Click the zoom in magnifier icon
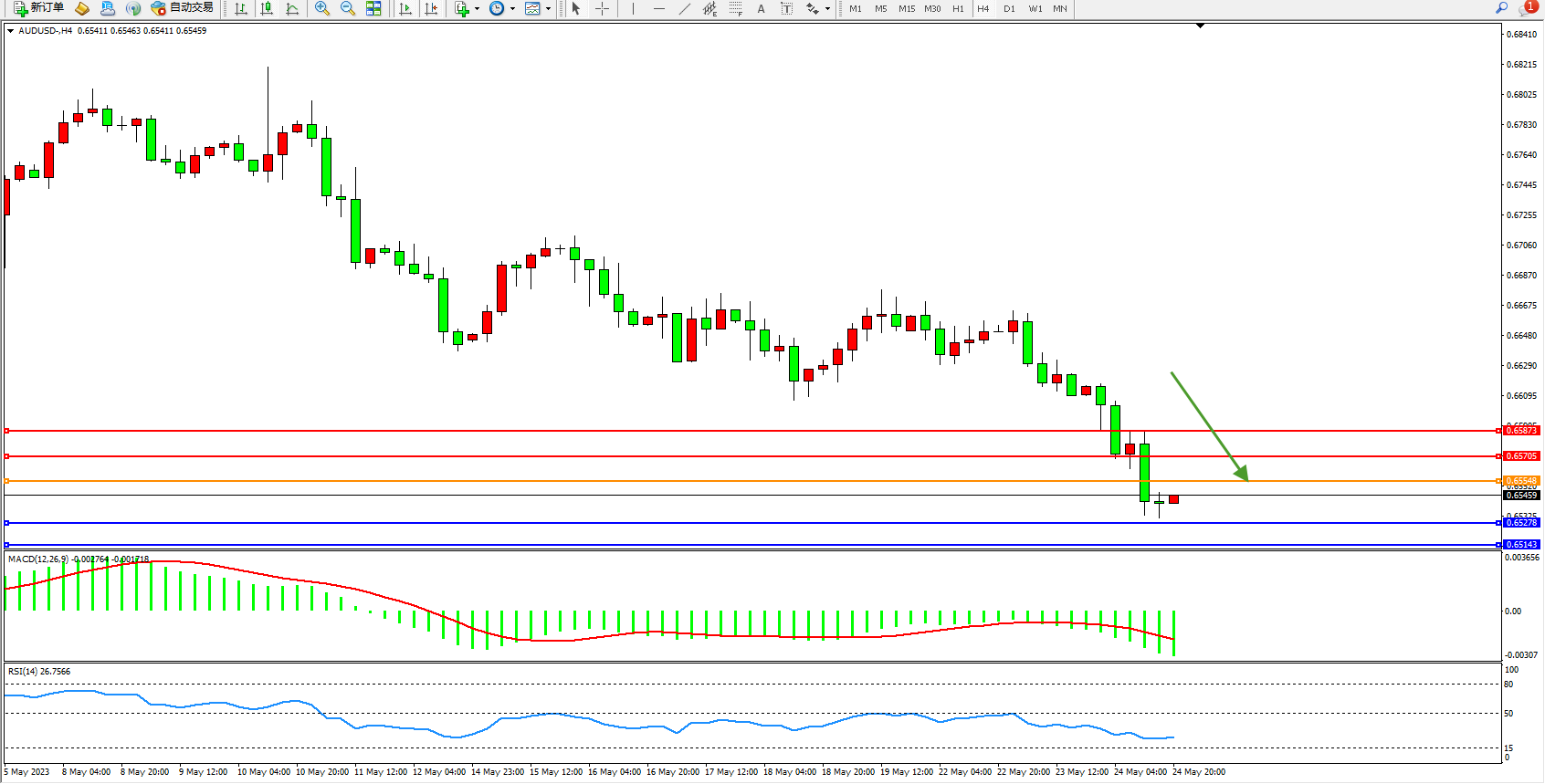Viewport: 1545px width, 784px height. pos(322,8)
